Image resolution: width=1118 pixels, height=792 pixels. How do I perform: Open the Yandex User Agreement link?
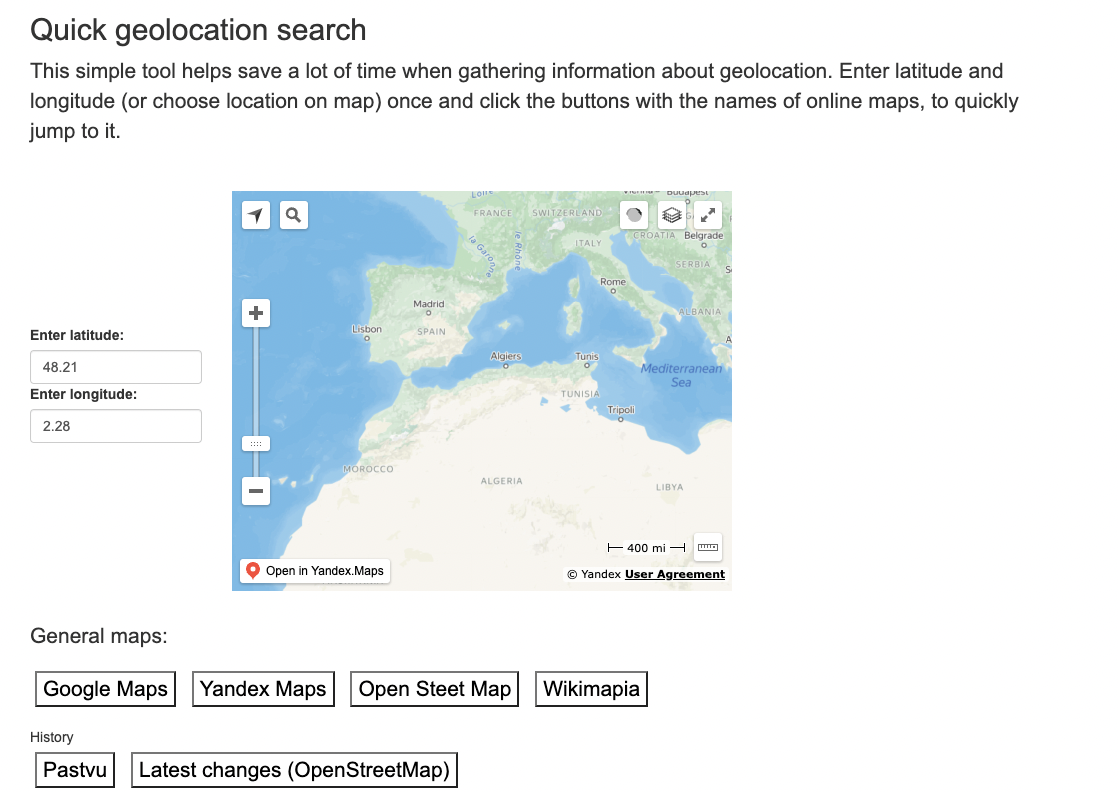(x=675, y=574)
